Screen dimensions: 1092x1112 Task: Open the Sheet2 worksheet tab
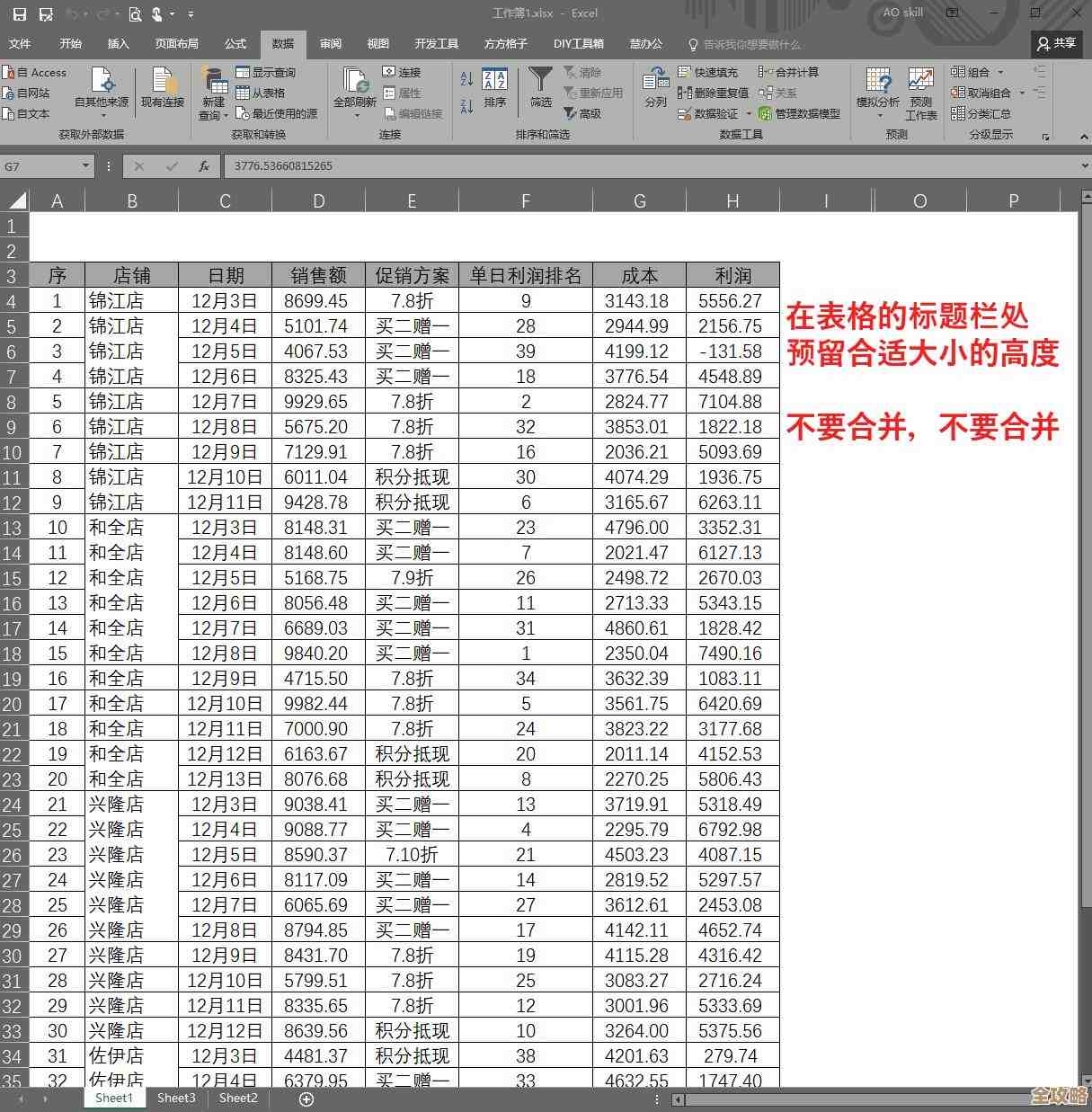tap(237, 1098)
